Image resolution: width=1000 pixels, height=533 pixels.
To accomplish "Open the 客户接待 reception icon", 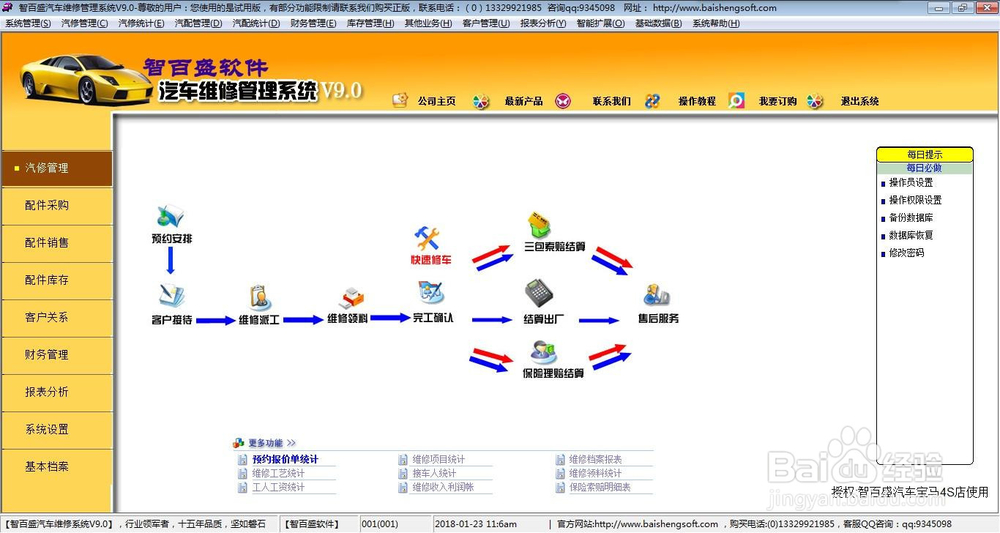I will coord(171,296).
